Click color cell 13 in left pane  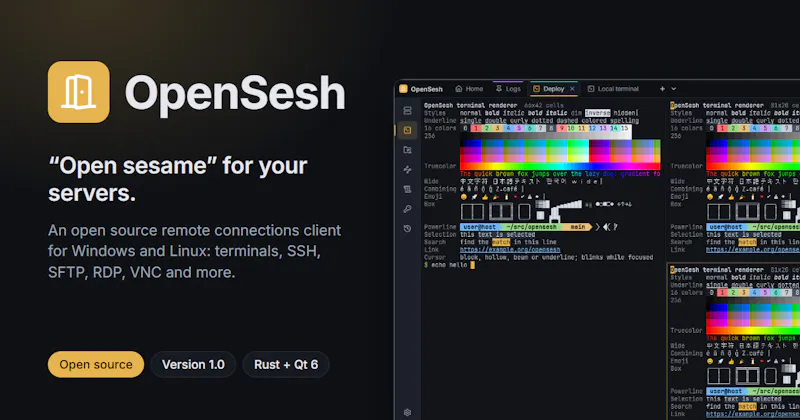coord(603,128)
